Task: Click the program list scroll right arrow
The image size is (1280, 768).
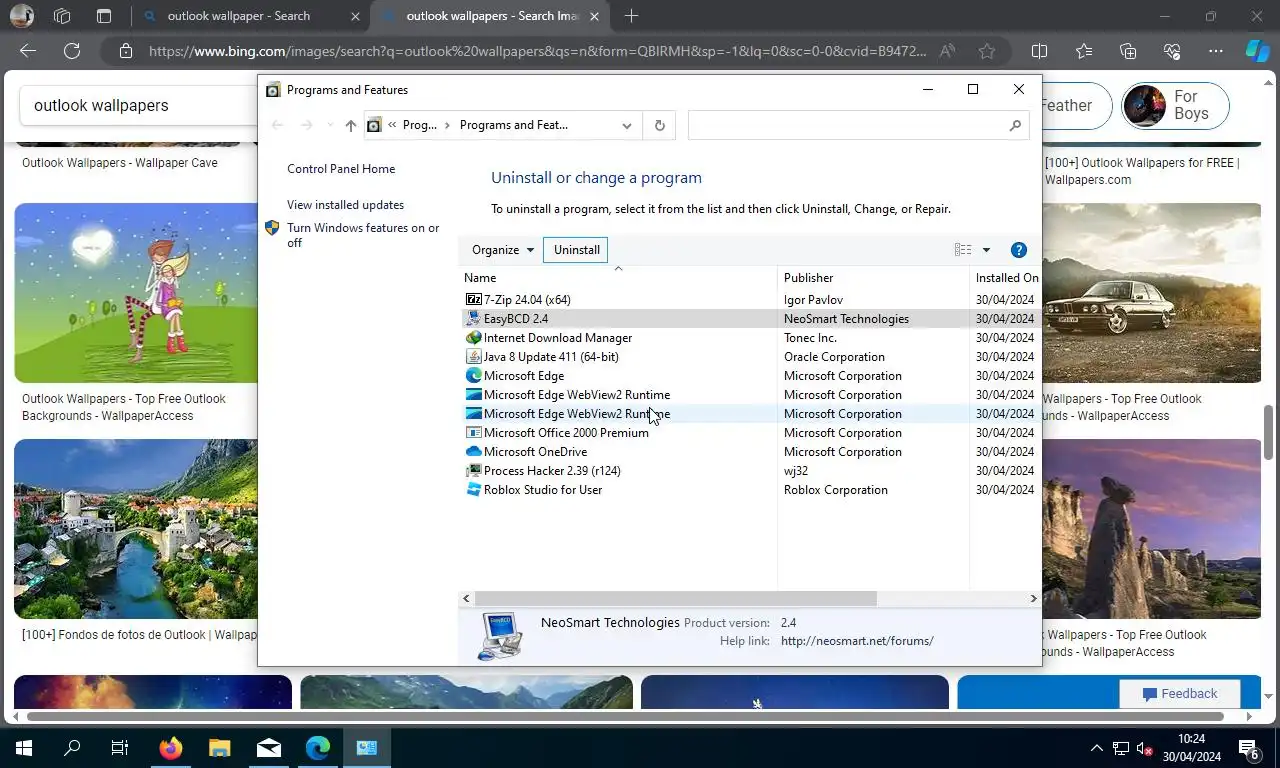Action: click(1033, 598)
